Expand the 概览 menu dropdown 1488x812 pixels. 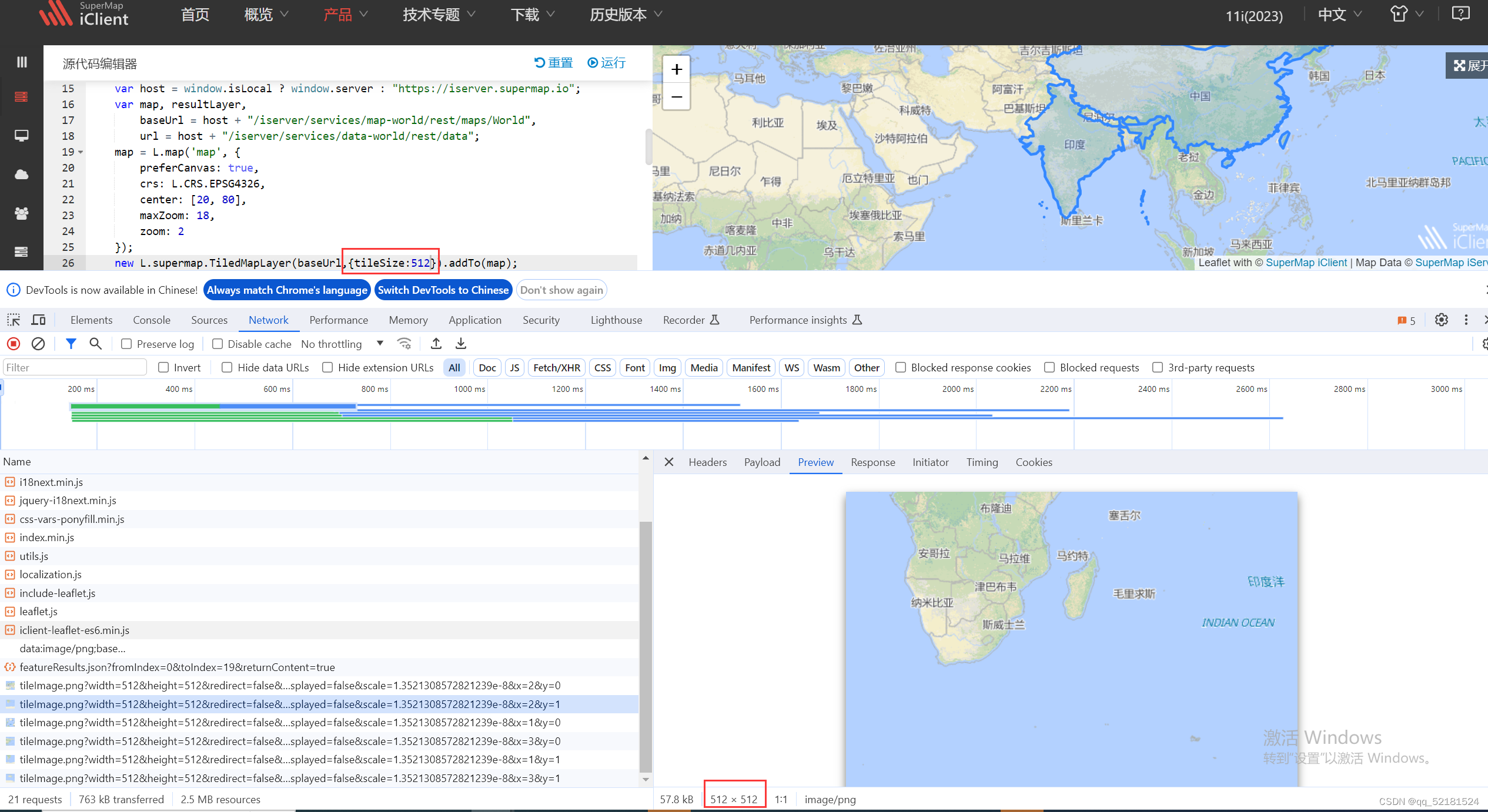(266, 14)
